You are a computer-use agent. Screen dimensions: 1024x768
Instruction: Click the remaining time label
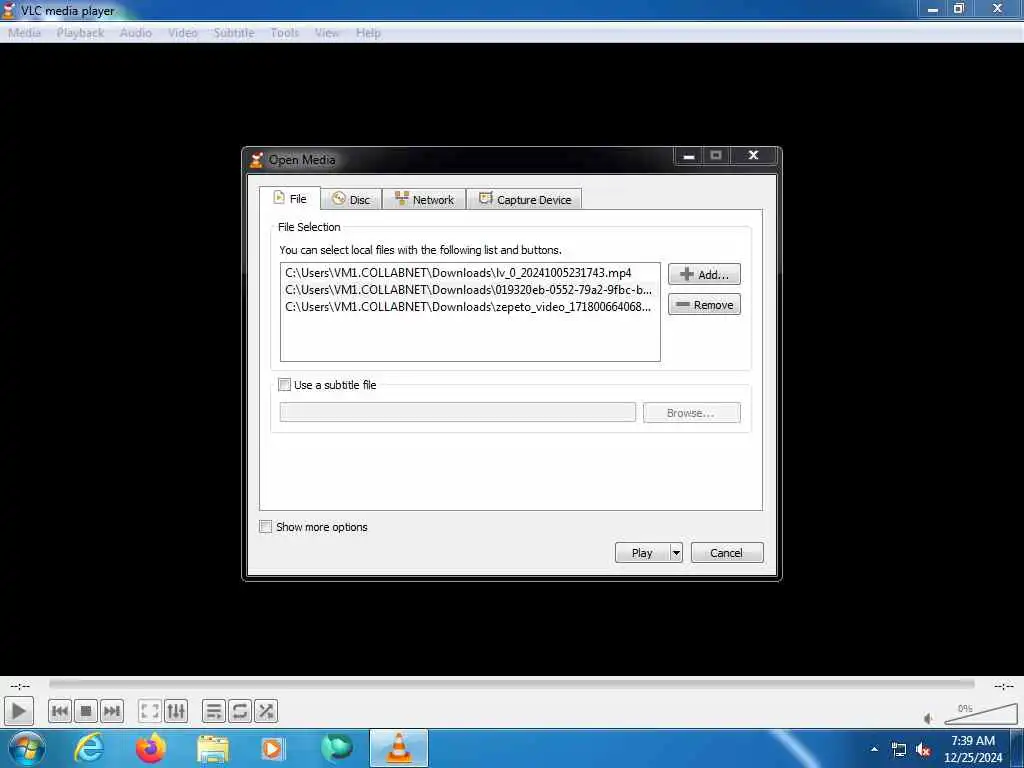(x=1004, y=686)
